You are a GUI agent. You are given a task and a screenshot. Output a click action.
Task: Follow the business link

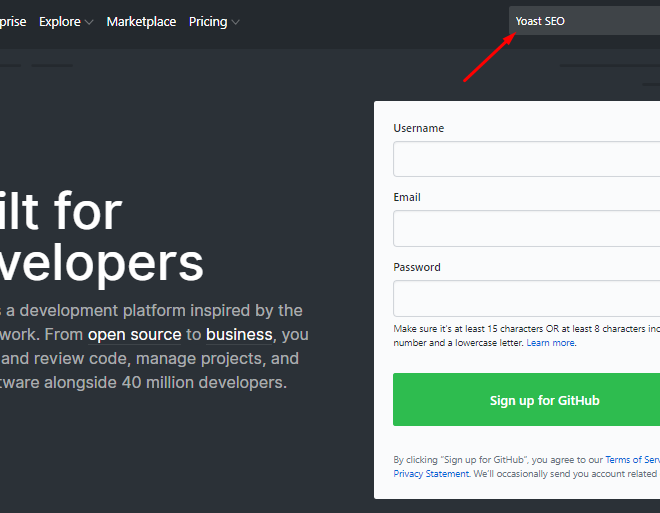239,335
